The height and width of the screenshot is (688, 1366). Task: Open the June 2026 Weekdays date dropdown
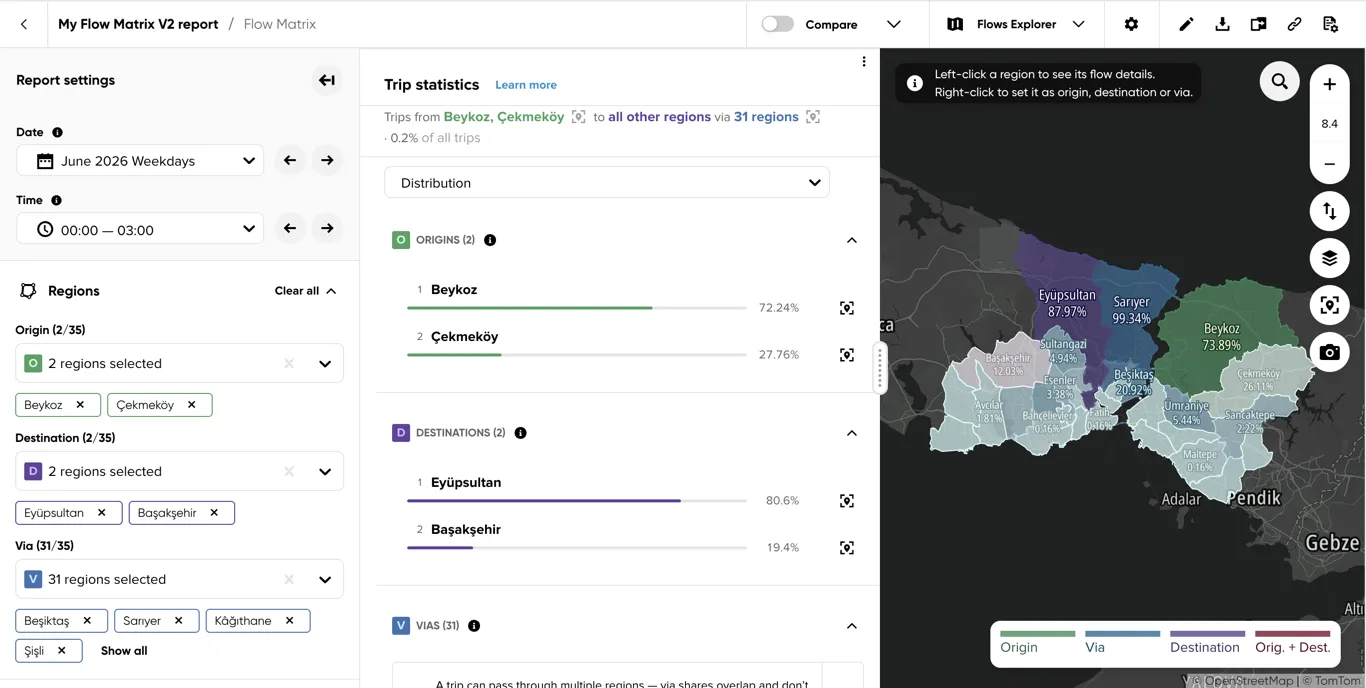[x=140, y=160]
